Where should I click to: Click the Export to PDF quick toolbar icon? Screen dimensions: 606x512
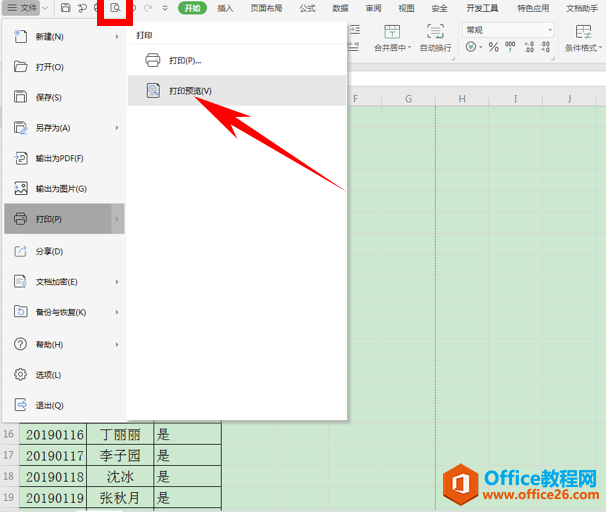[x=82, y=8]
